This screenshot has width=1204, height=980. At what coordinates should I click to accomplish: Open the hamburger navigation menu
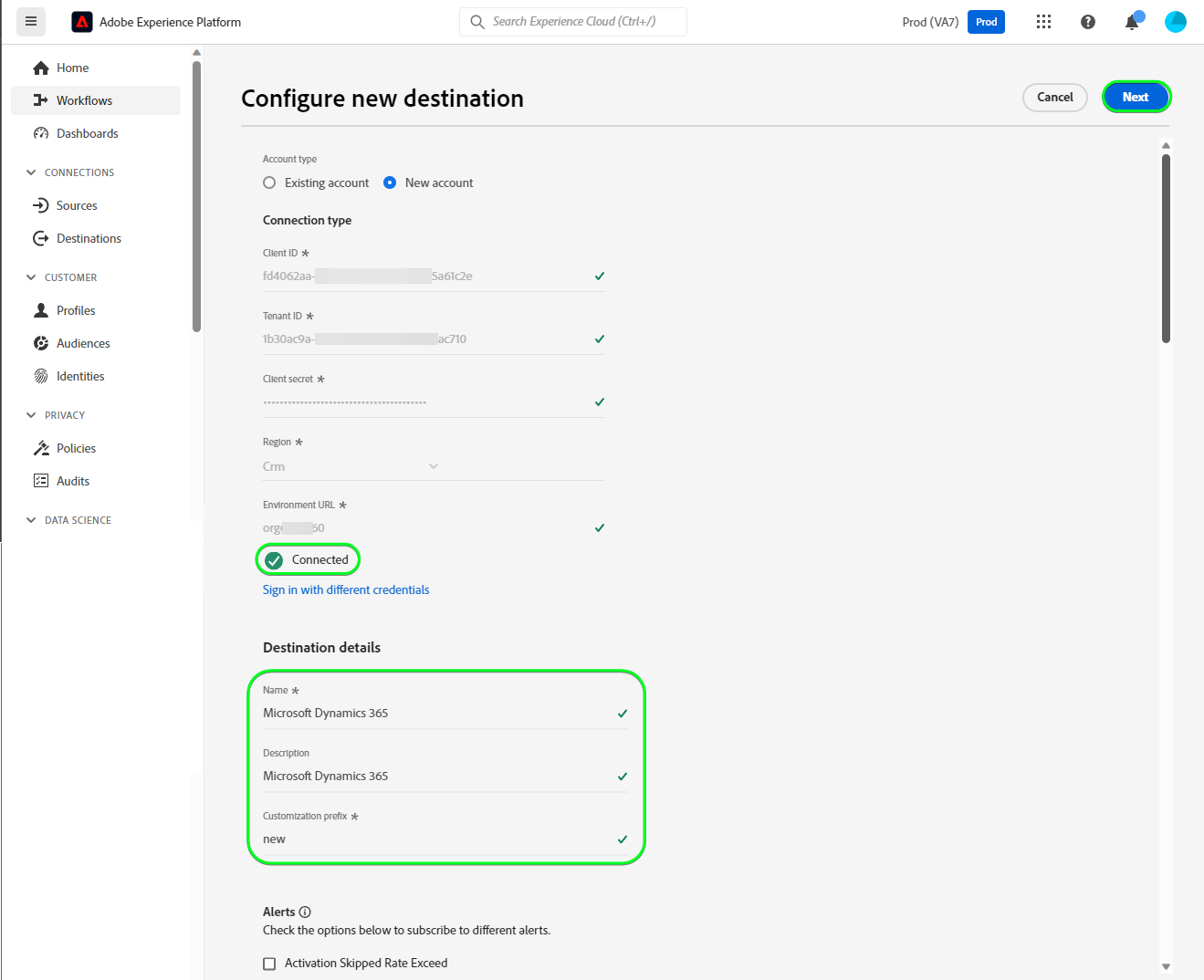click(x=31, y=21)
